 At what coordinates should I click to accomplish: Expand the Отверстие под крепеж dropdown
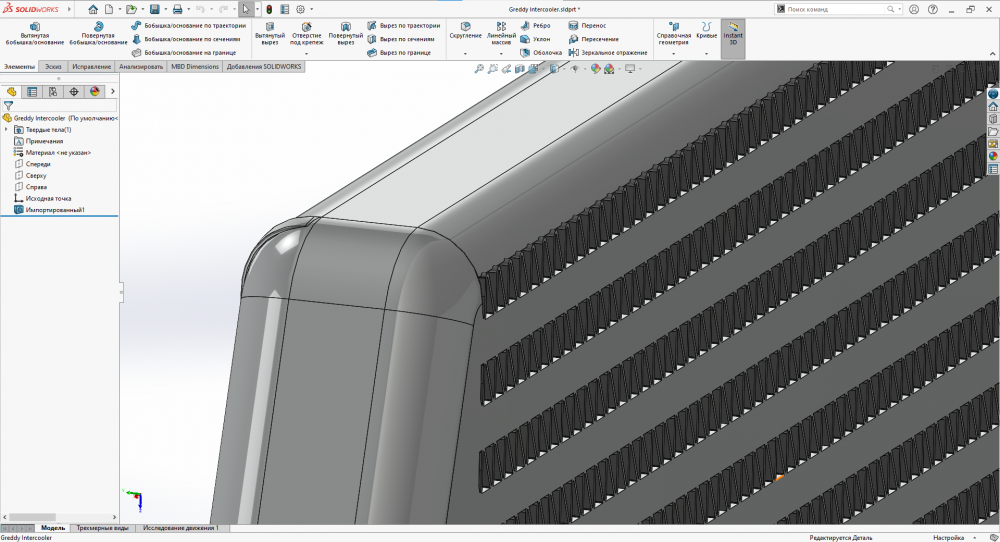pyautogui.click(x=307, y=54)
